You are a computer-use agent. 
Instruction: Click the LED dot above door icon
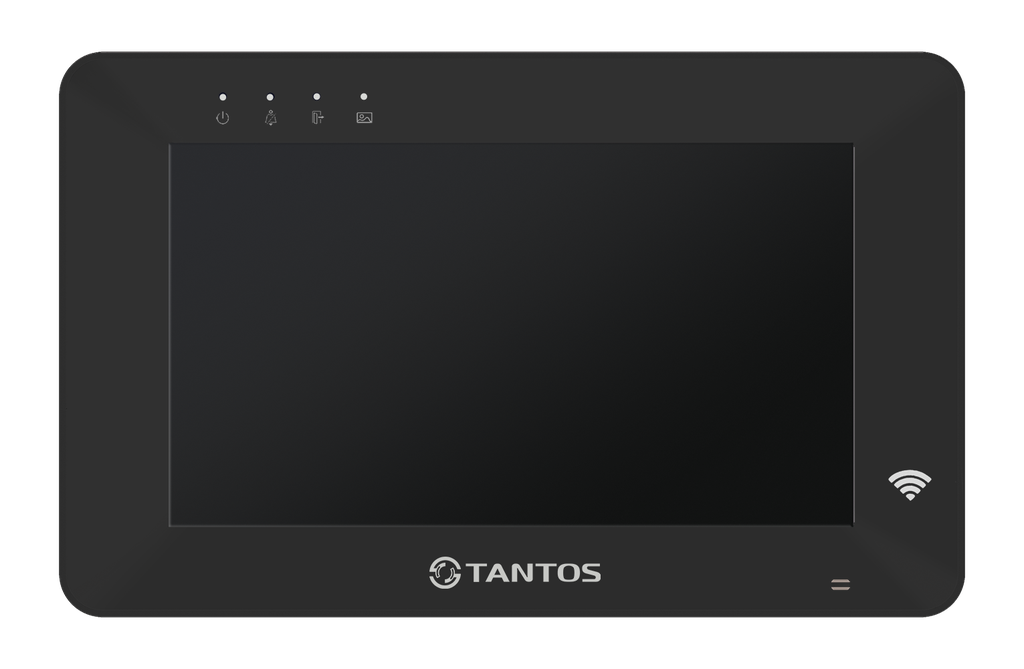click(x=317, y=97)
